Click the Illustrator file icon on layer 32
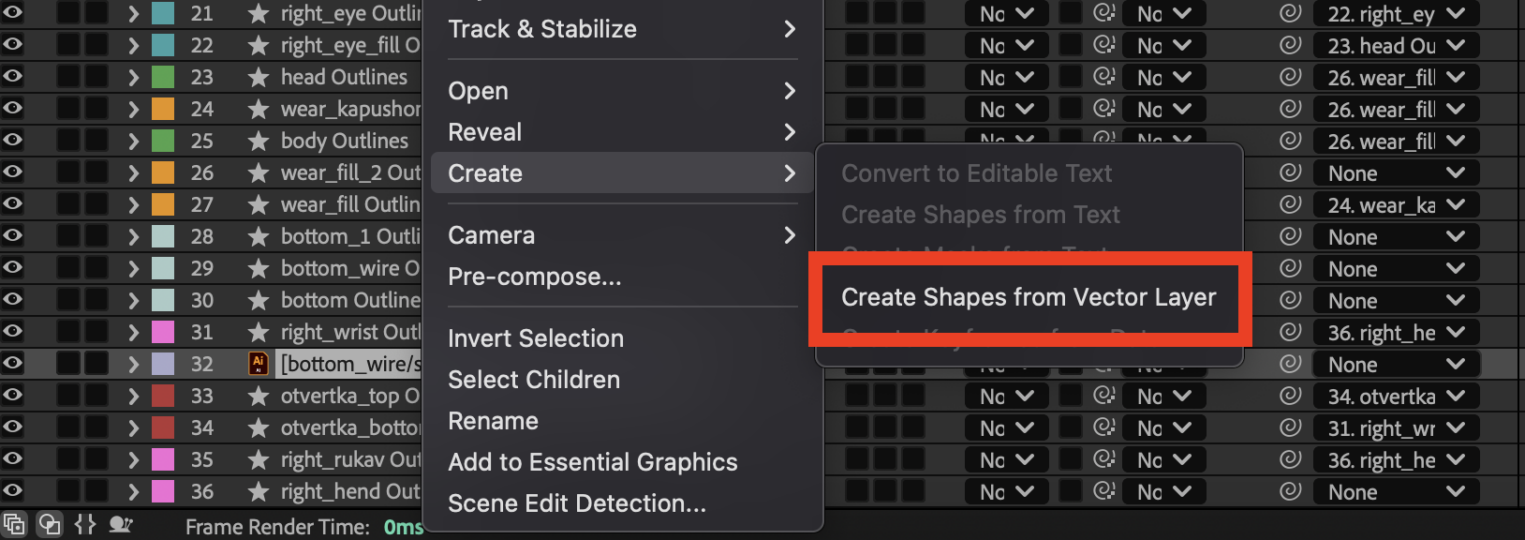Image resolution: width=1525 pixels, height=540 pixels. click(258, 364)
